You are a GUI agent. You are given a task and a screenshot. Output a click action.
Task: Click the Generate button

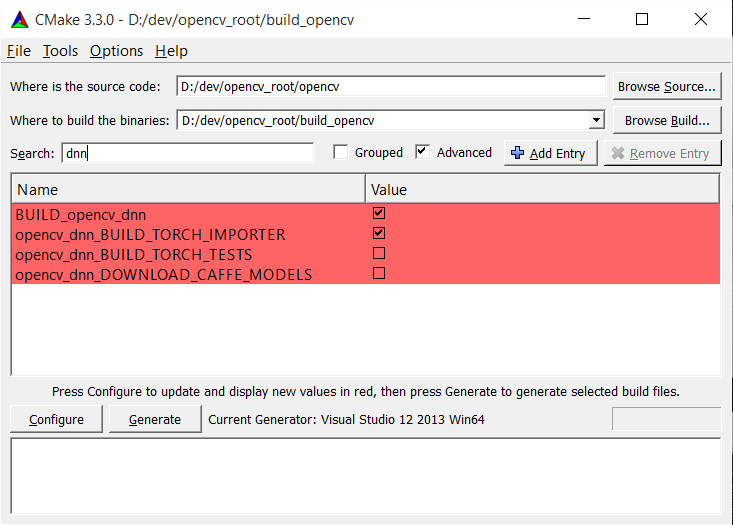(155, 419)
